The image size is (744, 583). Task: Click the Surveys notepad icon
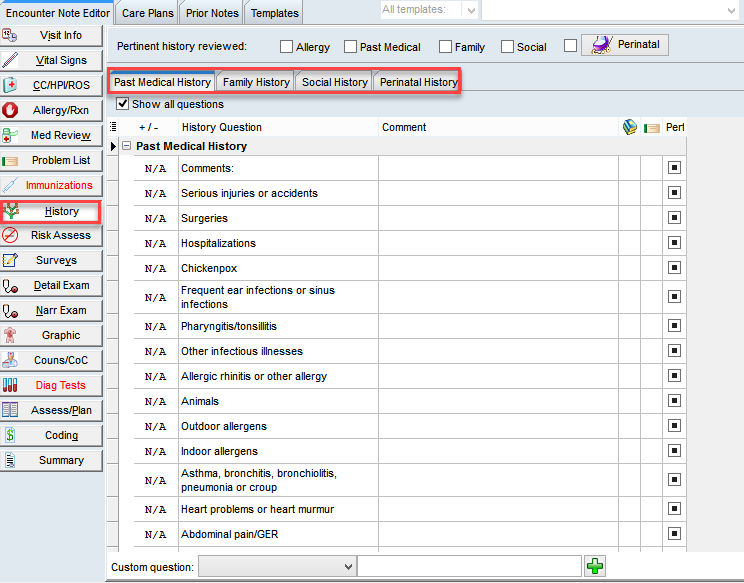pos(9,260)
